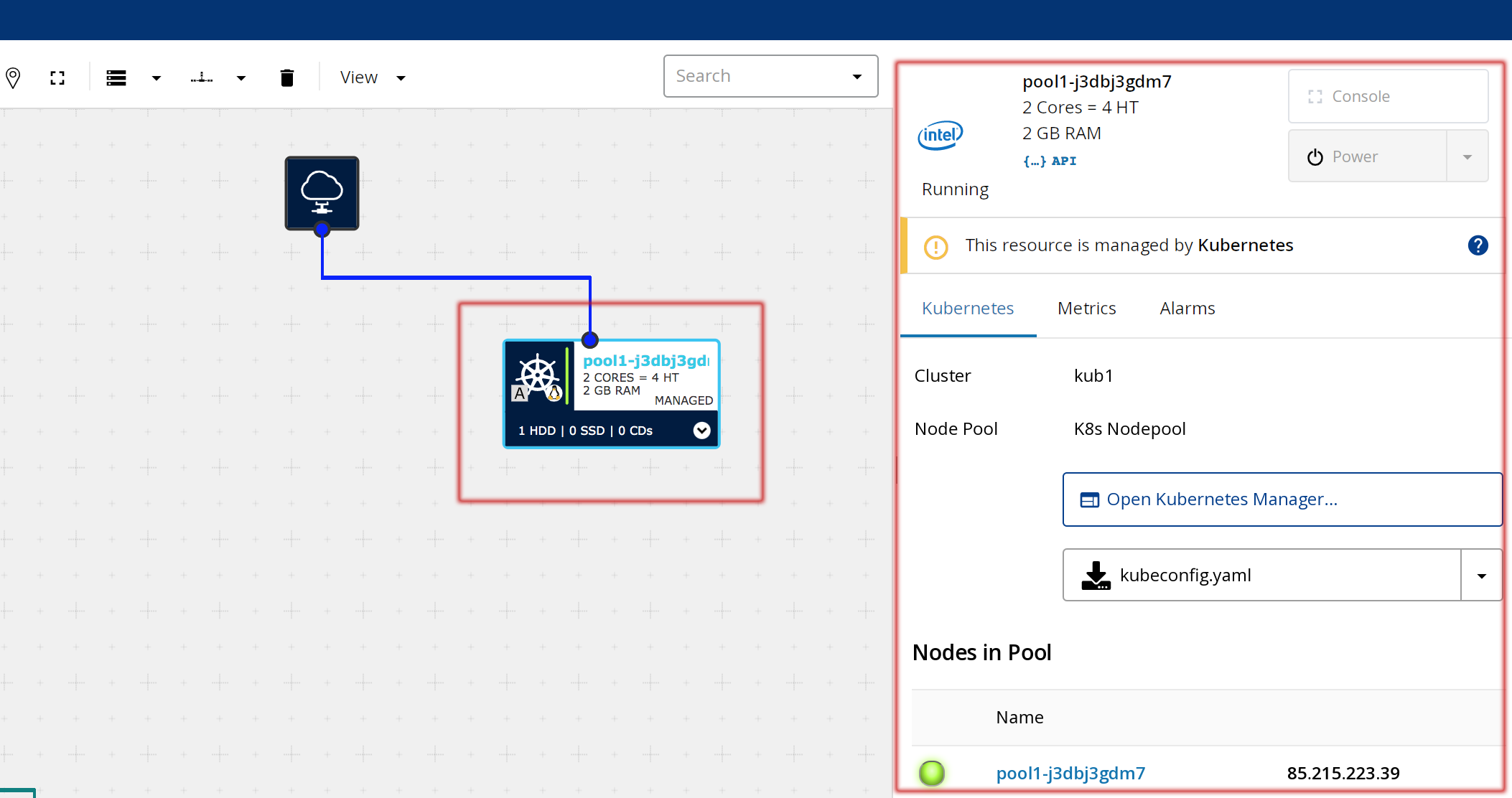1512x798 pixels.
Task: Click the green status indicator for node
Action: 932,773
